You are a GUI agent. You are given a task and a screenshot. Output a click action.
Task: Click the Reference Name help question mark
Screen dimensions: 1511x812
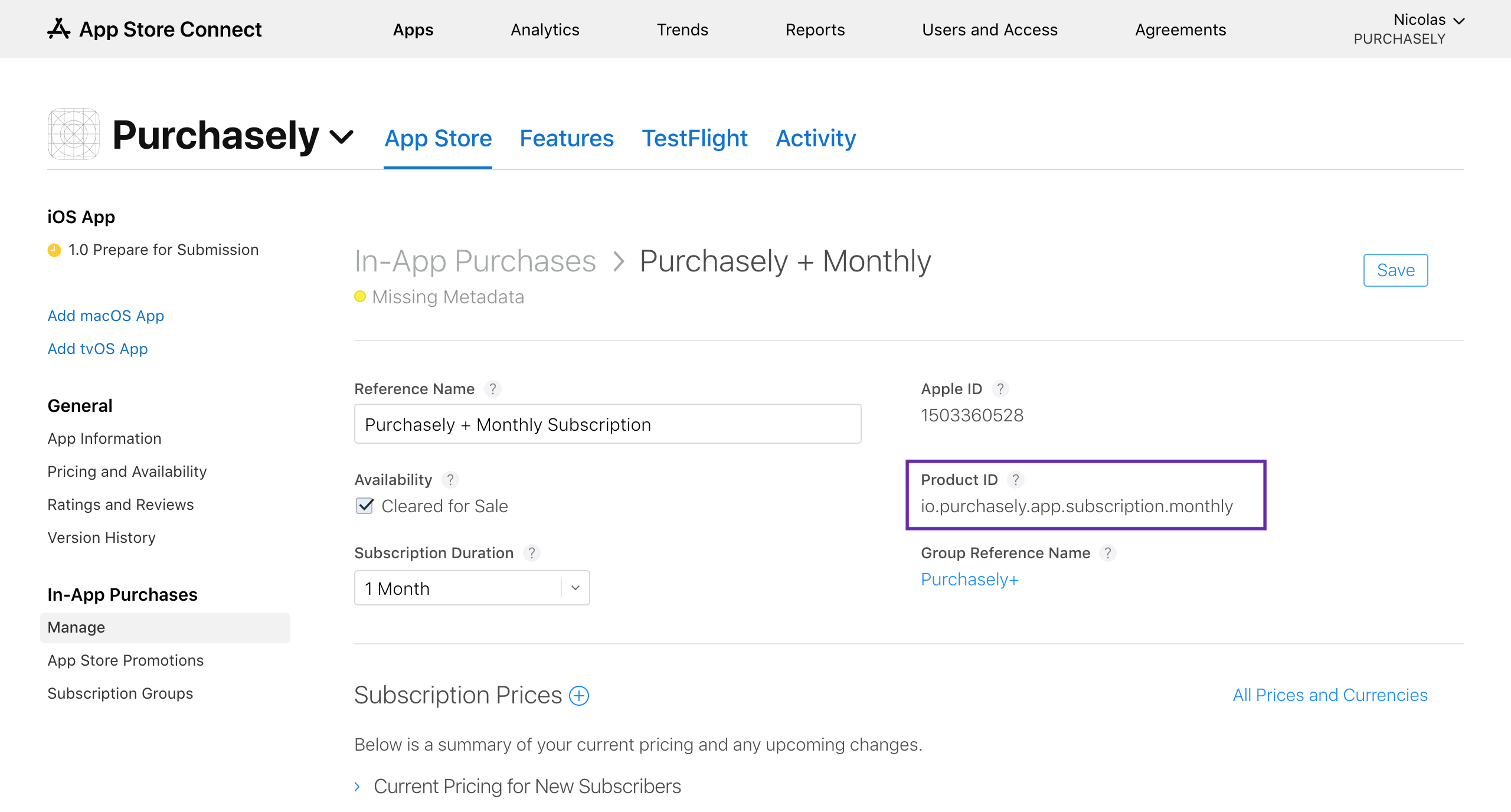tap(493, 389)
